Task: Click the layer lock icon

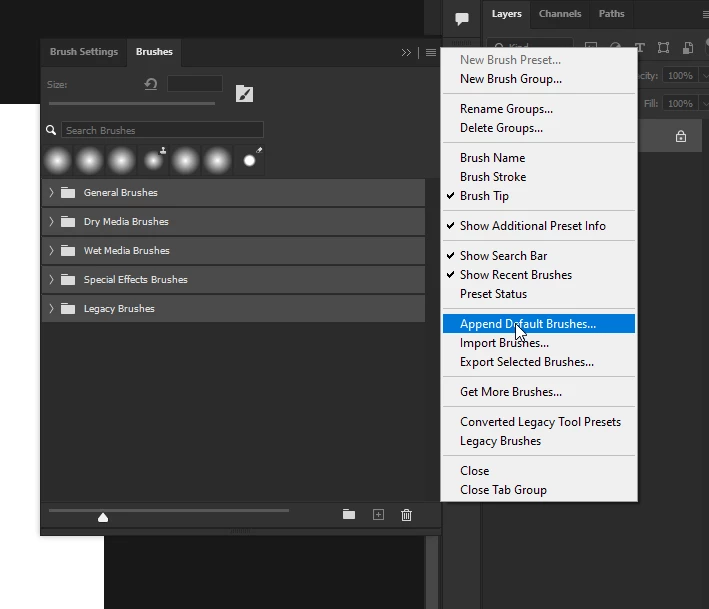Action: tap(681, 136)
